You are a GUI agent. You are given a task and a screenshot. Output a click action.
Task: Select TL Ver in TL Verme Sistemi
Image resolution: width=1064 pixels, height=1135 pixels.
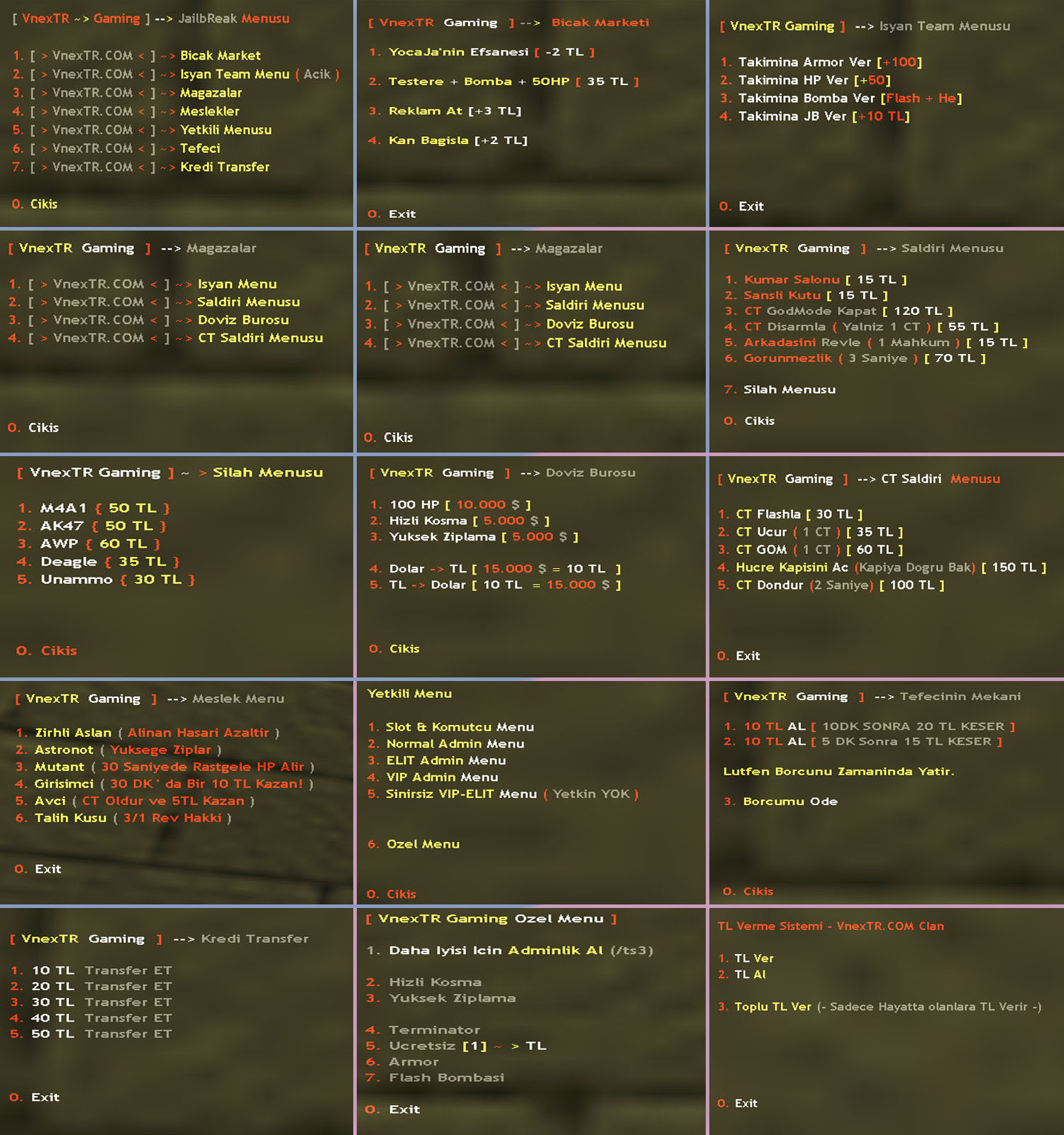tap(746, 958)
